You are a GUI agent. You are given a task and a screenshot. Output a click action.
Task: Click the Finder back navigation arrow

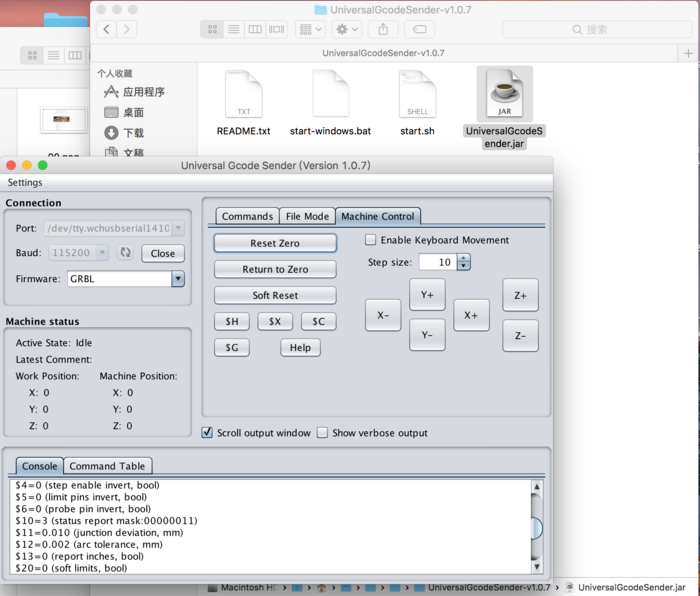106,29
